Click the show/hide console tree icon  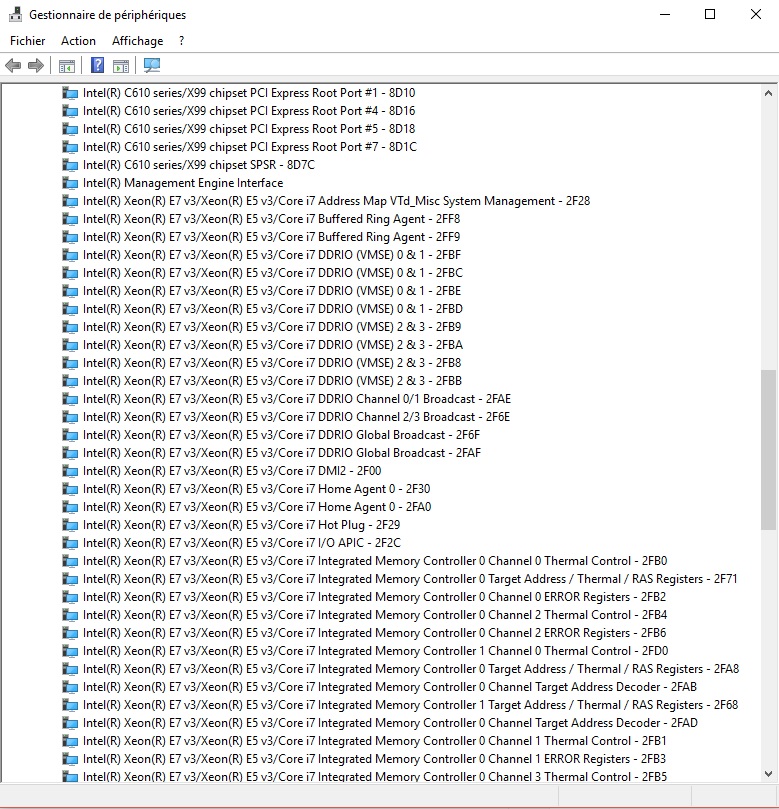[67, 66]
